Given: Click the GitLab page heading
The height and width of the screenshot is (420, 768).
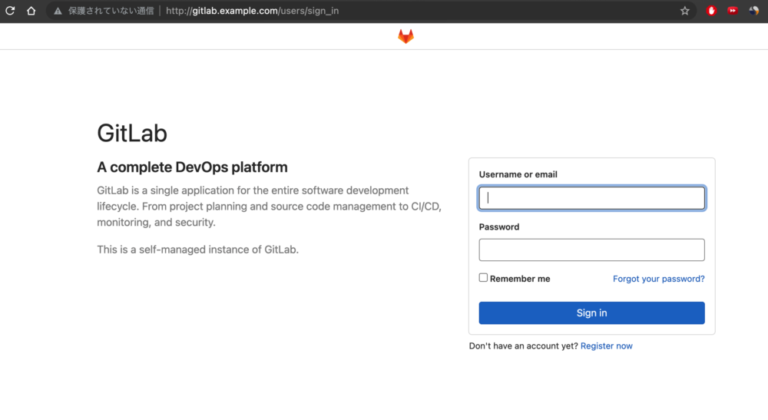Looking at the screenshot, I should coord(132,133).
